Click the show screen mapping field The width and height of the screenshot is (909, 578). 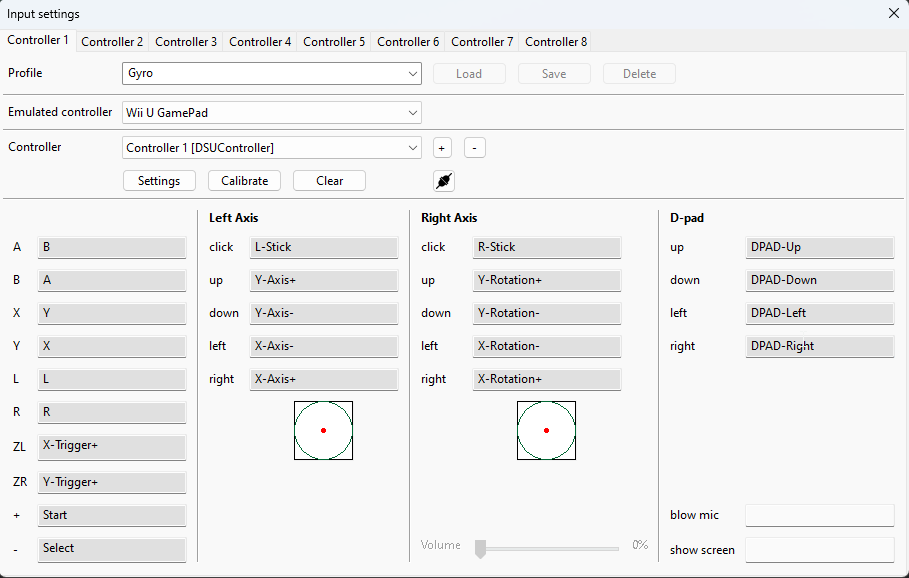(819, 549)
